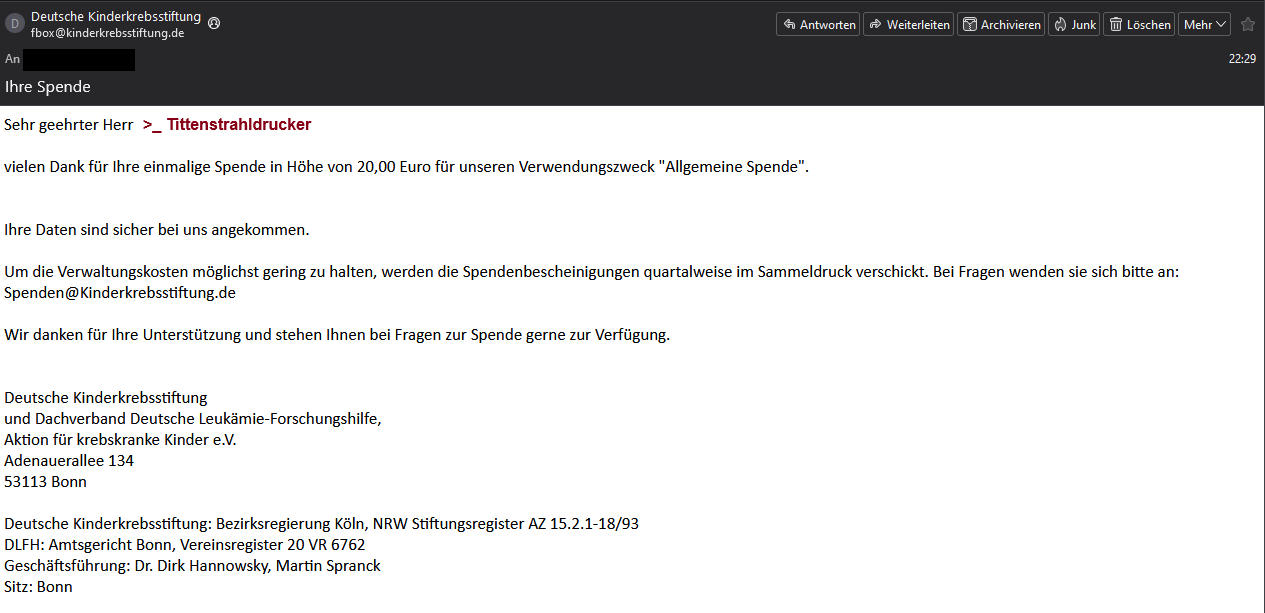Click the subject line 'Ihre Spende'

pos(48,87)
